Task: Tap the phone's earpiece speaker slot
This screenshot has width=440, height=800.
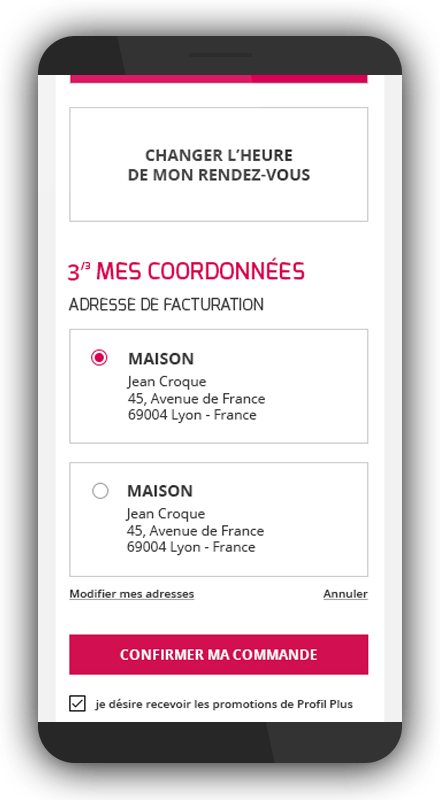Action: click(220, 55)
